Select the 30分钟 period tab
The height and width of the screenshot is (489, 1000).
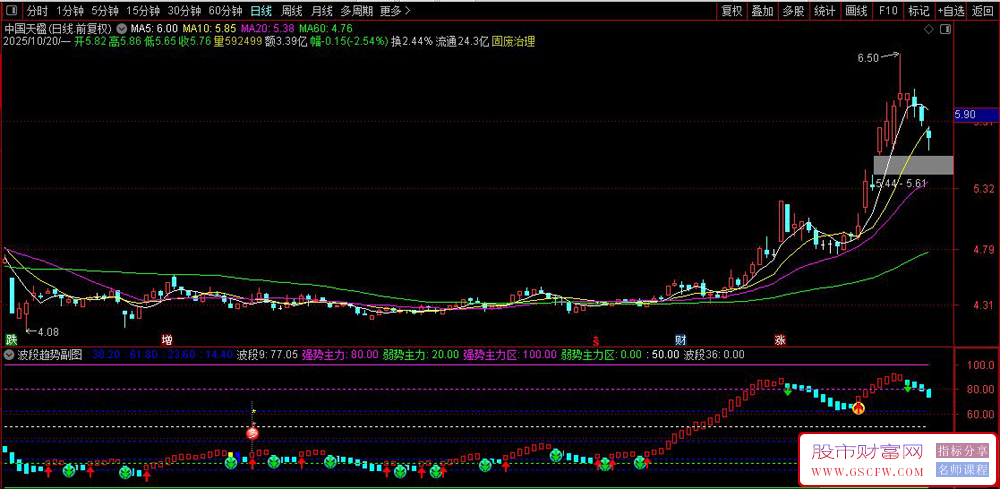pyautogui.click(x=184, y=11)
